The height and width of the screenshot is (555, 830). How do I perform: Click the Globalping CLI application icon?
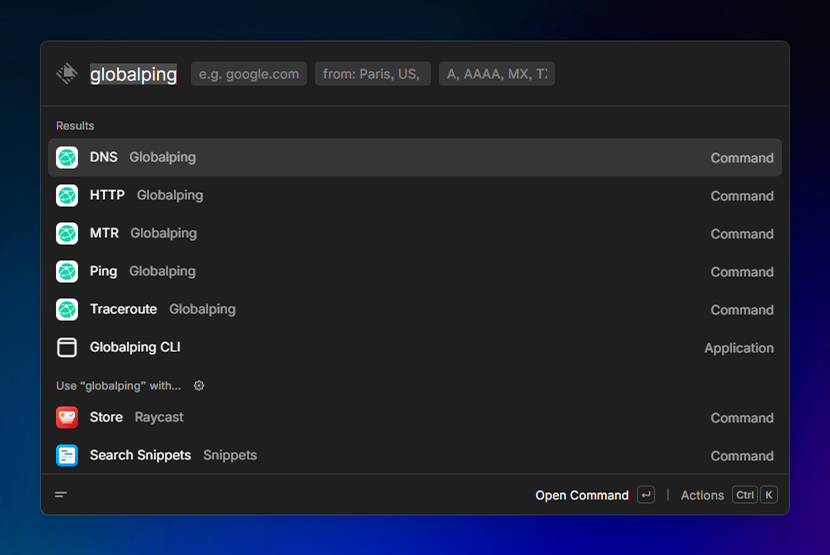click(x=67, y=347)
